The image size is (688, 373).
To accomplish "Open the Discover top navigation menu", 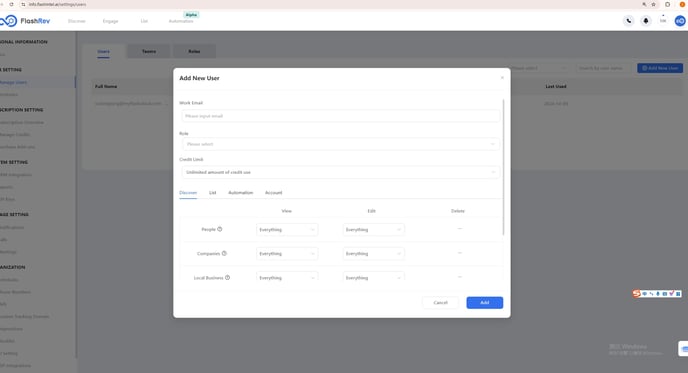I will (77, 21).
